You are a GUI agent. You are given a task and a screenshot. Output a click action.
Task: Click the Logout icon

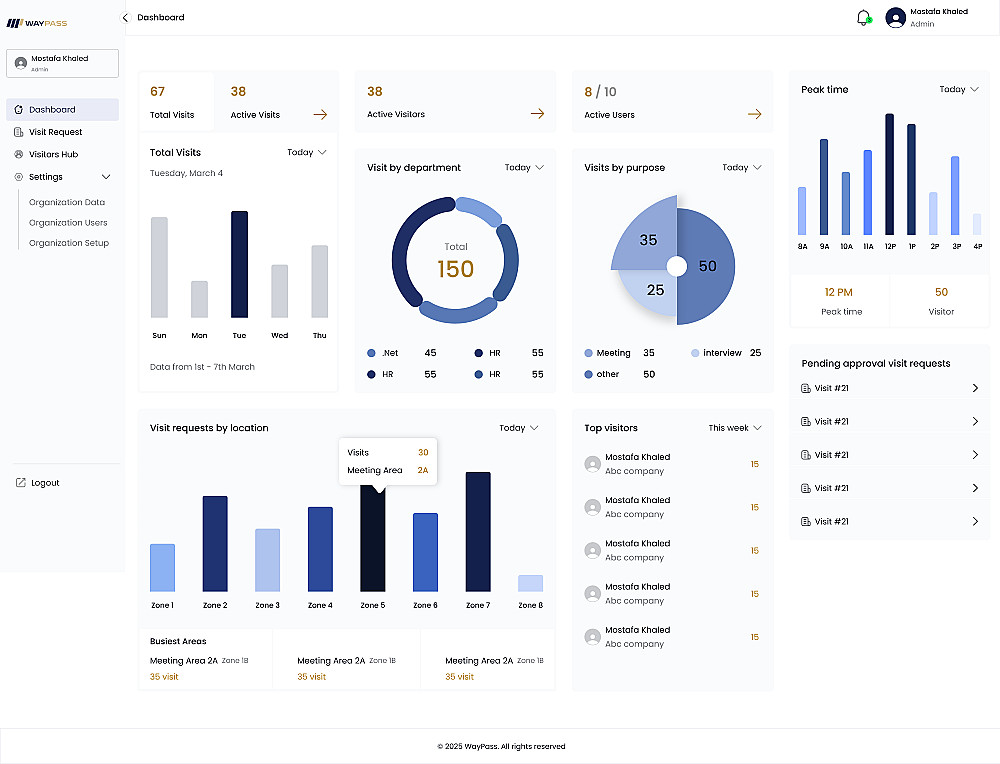(x=20, y=483)
